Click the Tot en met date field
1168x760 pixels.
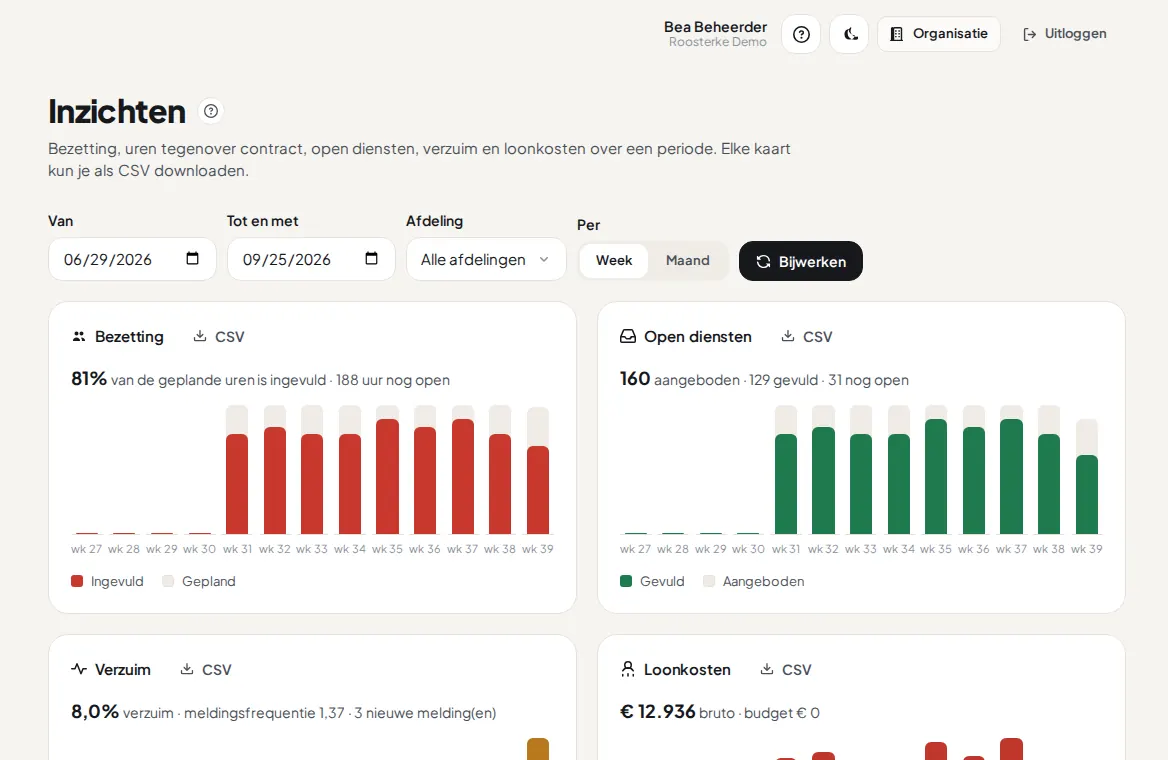coord(311,259)
